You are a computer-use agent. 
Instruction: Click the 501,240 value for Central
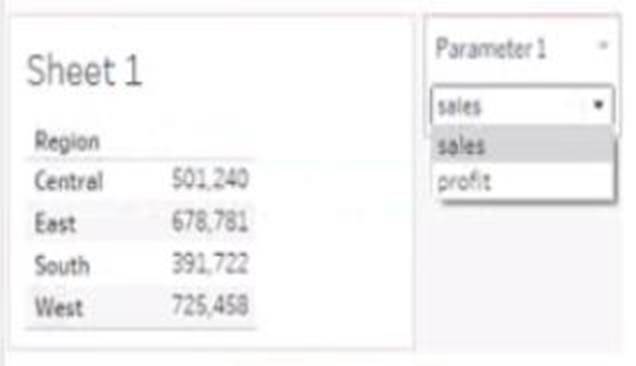click(x=210, y=179)
